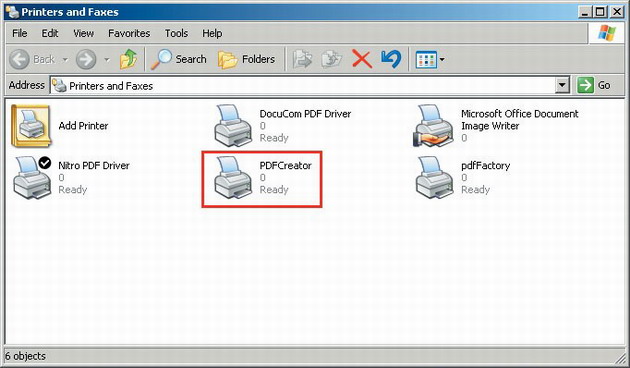Go up one folder level
The width and height of the screenshot is (630, 368).
tap(129, 59)
